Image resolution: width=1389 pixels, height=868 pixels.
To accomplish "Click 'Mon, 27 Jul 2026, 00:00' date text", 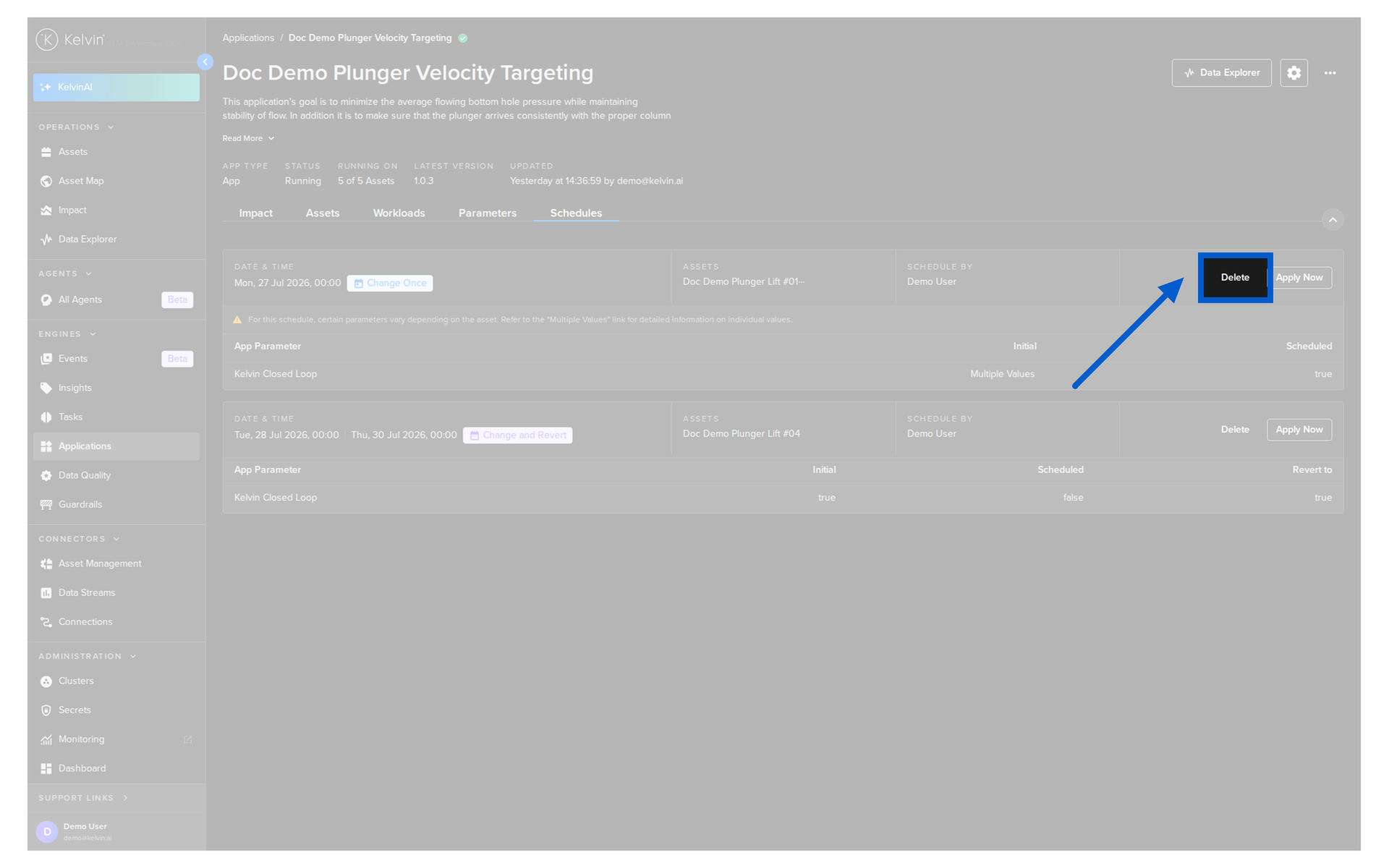I will 287,284.
